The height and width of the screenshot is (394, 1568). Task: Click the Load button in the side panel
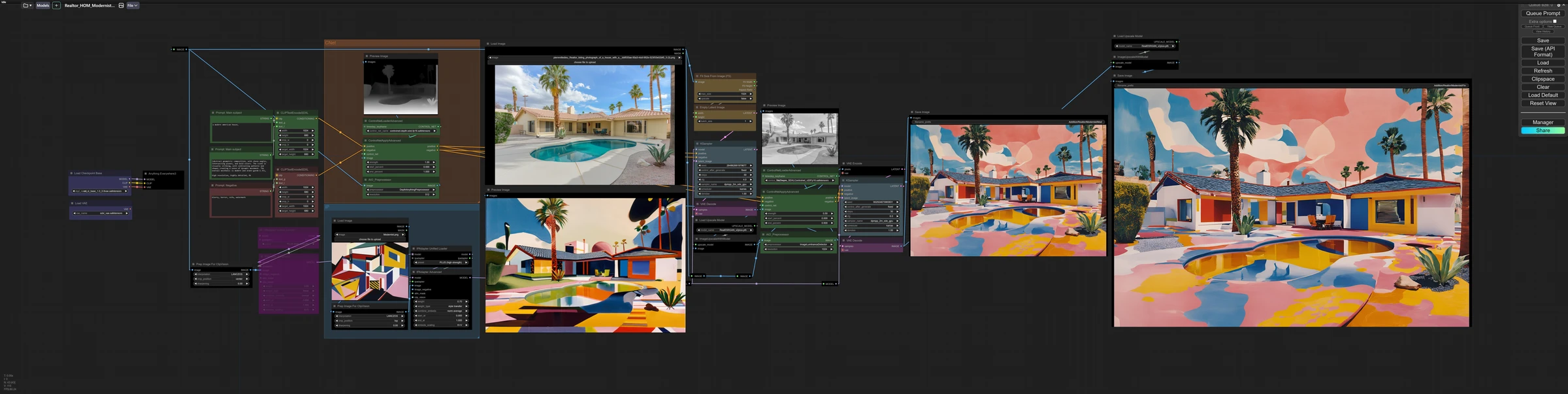point(1543,63)
